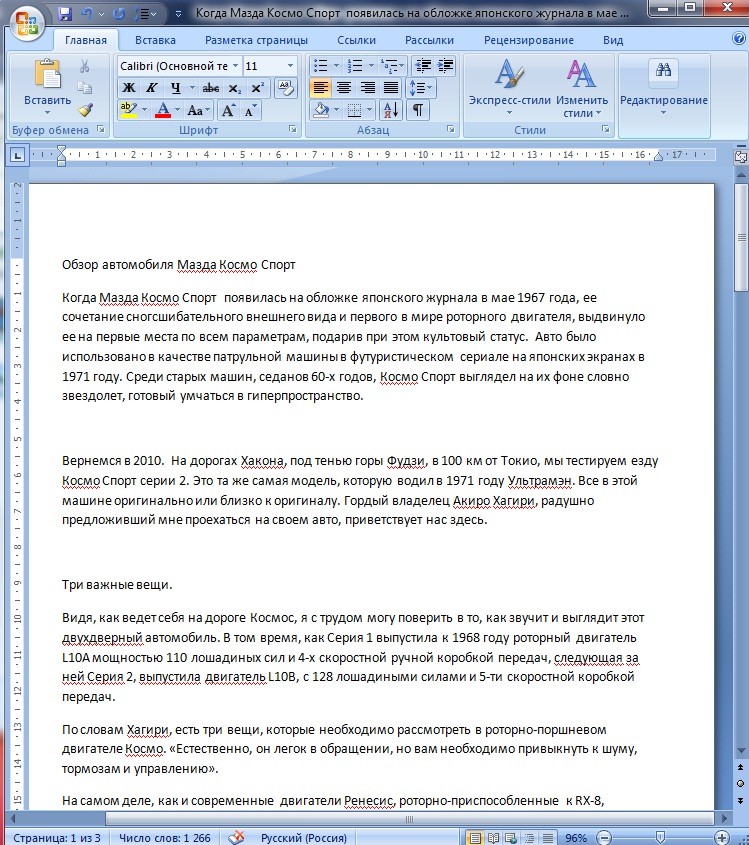This screenshot has height=845, width=749.
Task: Redo the action in quick access toolbar
Action: pos(119,13)
